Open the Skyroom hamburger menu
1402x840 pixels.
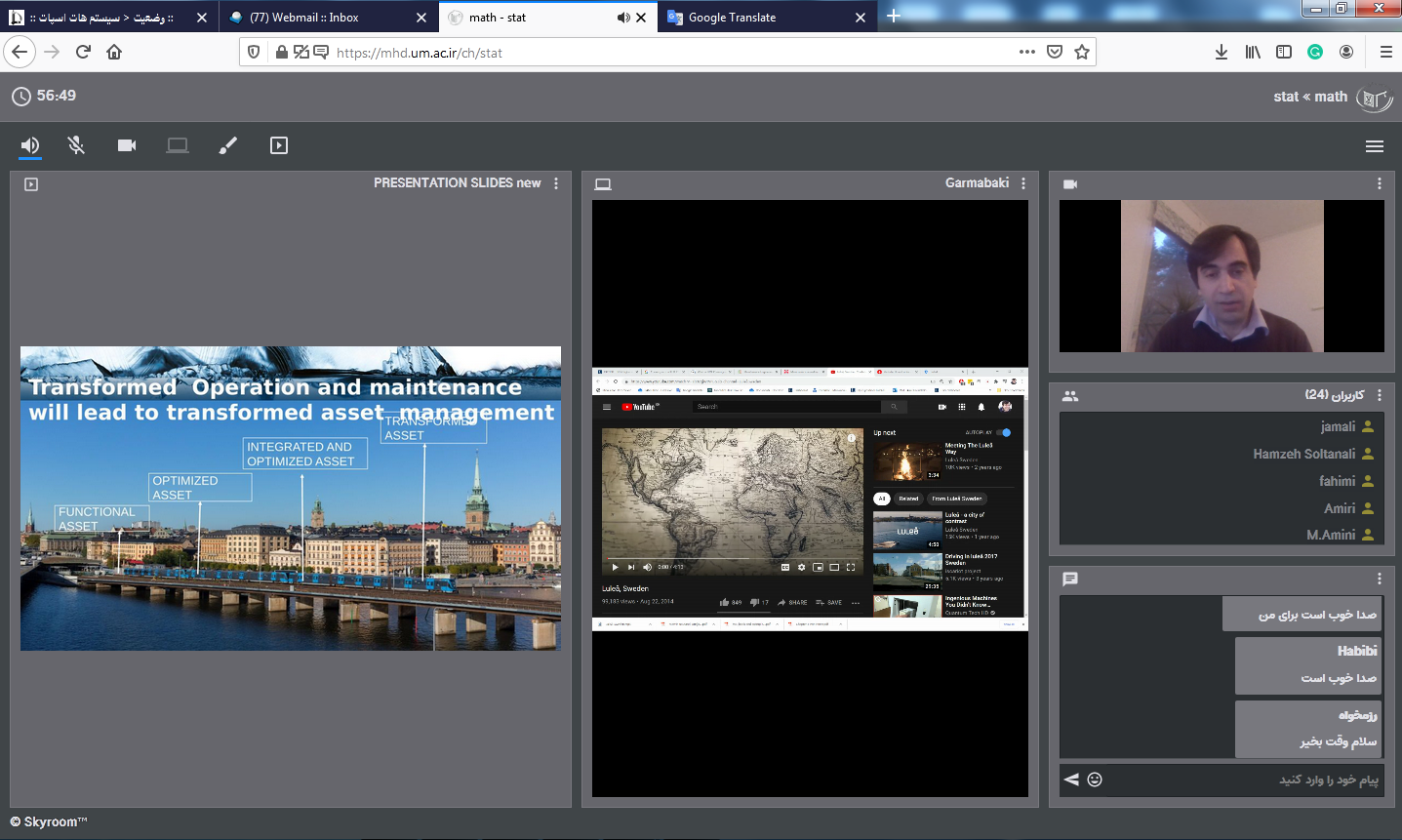click(1374, 146)
